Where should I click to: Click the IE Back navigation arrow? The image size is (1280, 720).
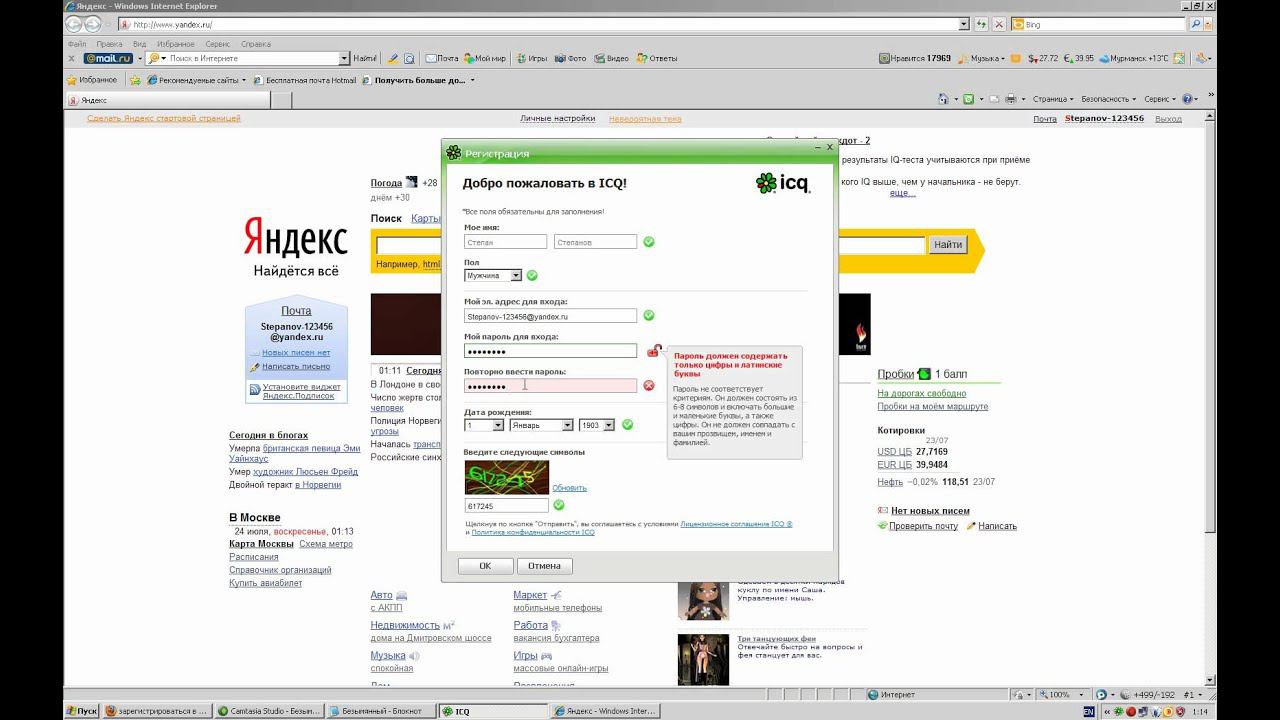pyautogui.click(x=75, y=24)
